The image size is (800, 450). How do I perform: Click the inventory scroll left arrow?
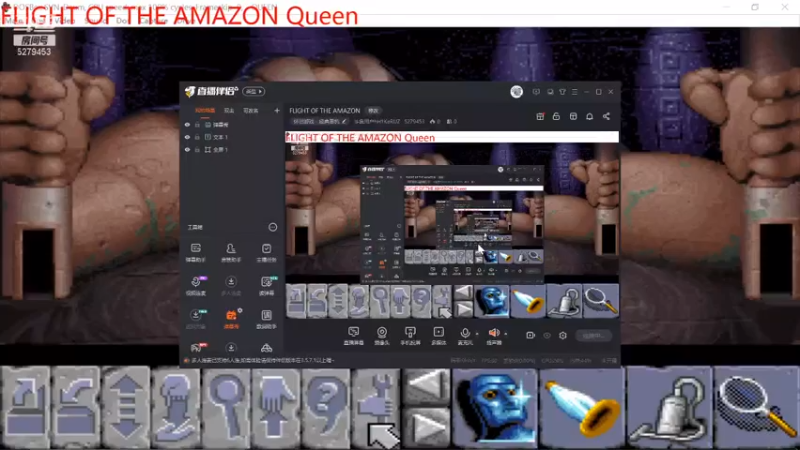point(426,386)
